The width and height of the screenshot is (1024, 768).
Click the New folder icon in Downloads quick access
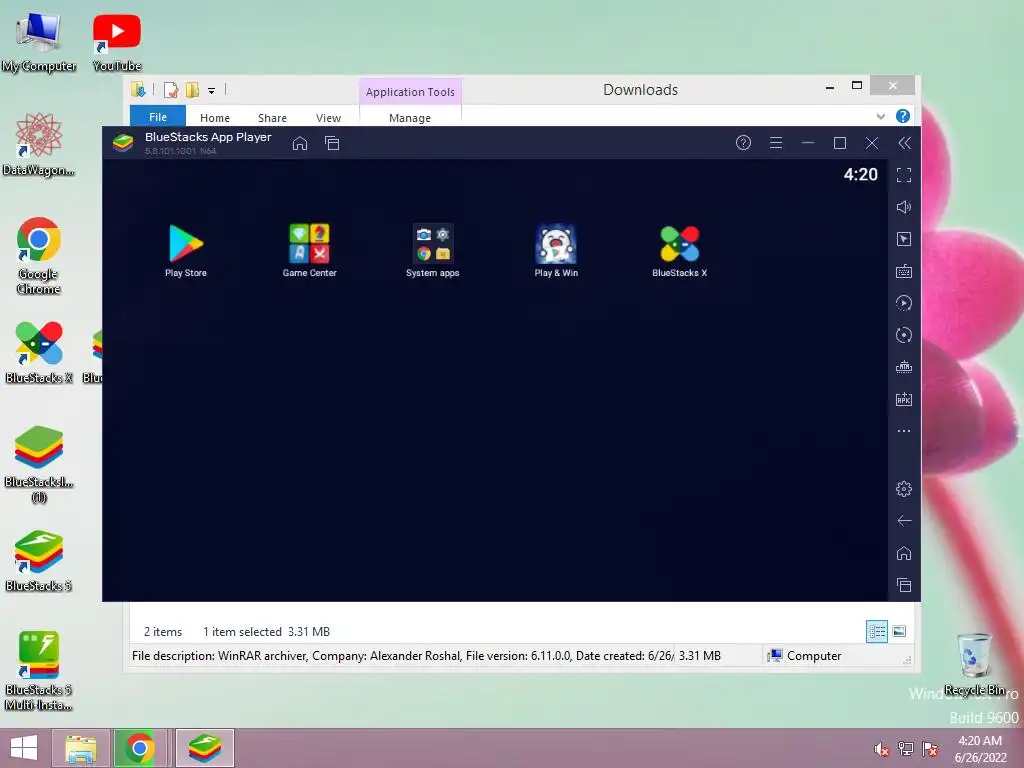(x=192, y=90)
